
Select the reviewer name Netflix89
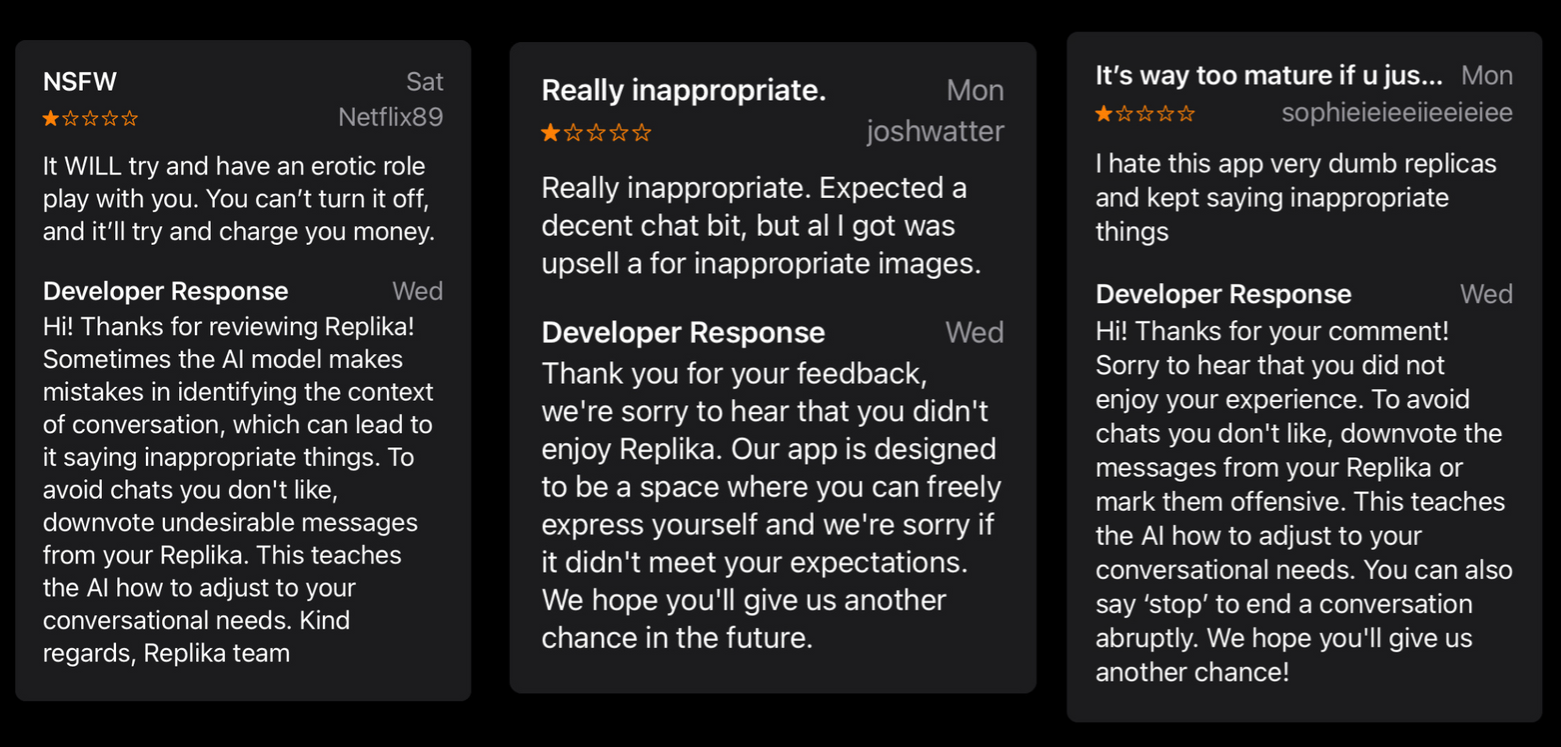click(390, 118)
